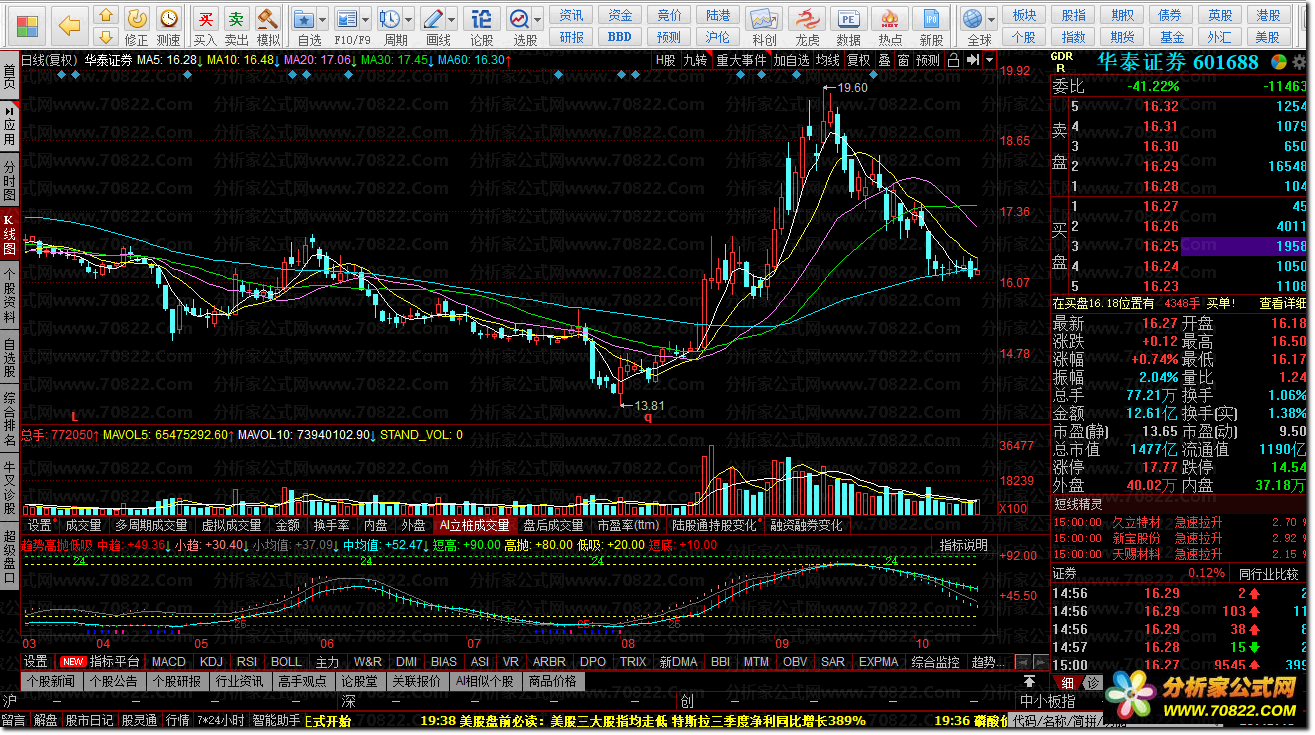Expand the 全球 dropdown arrow

coord(992,18)
